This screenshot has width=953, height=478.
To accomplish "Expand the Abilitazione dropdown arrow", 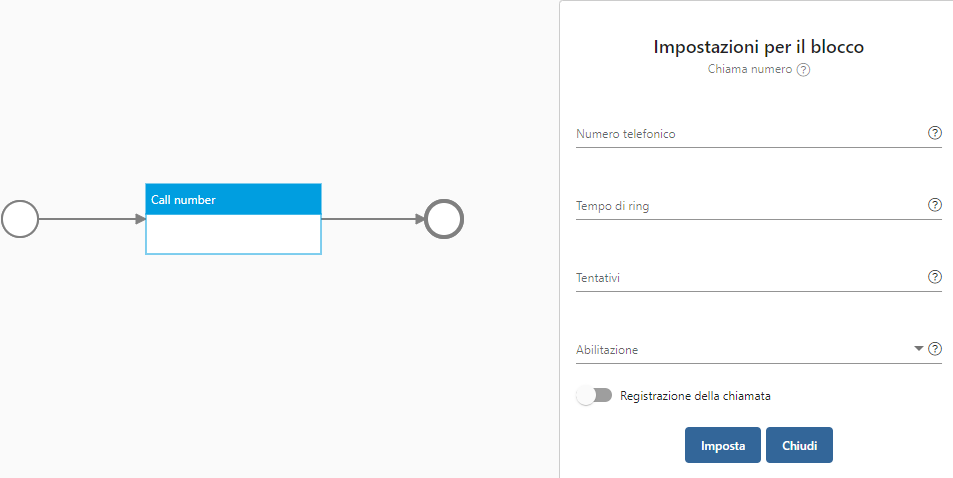I will pyautogui.click(x=918, y=348).
